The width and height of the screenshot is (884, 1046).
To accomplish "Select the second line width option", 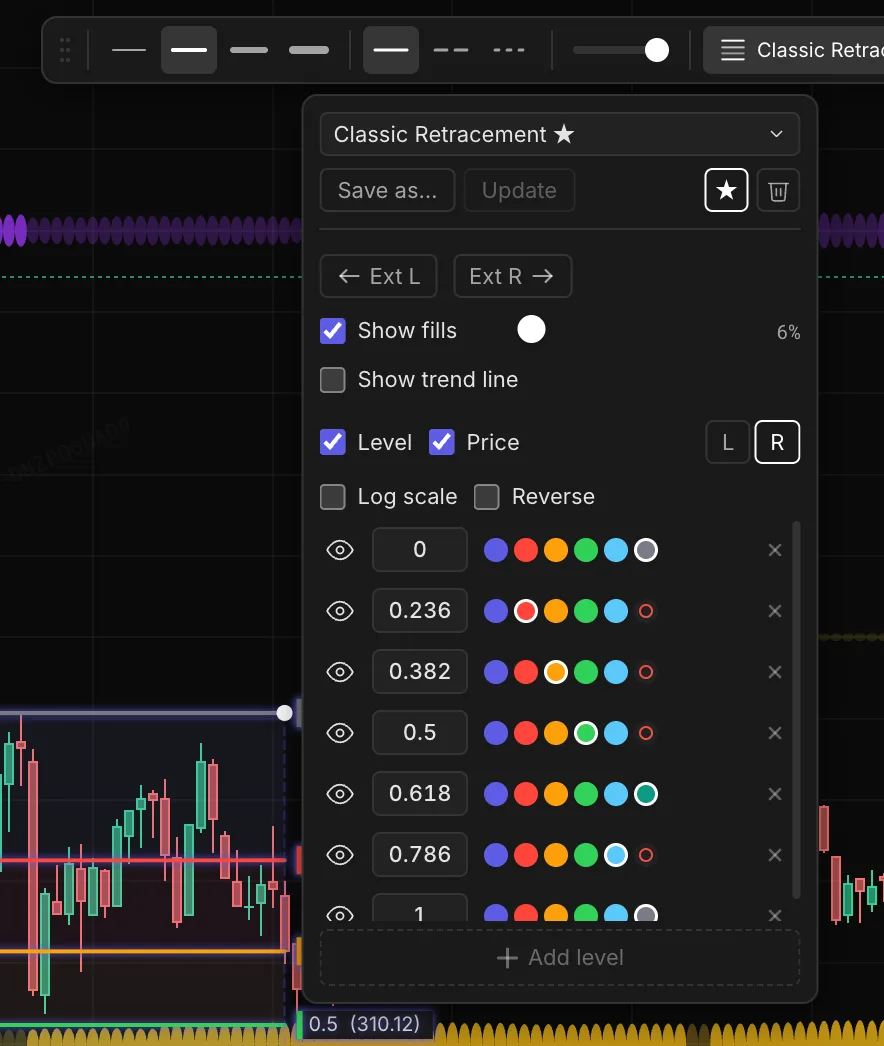I will point(189,50).
